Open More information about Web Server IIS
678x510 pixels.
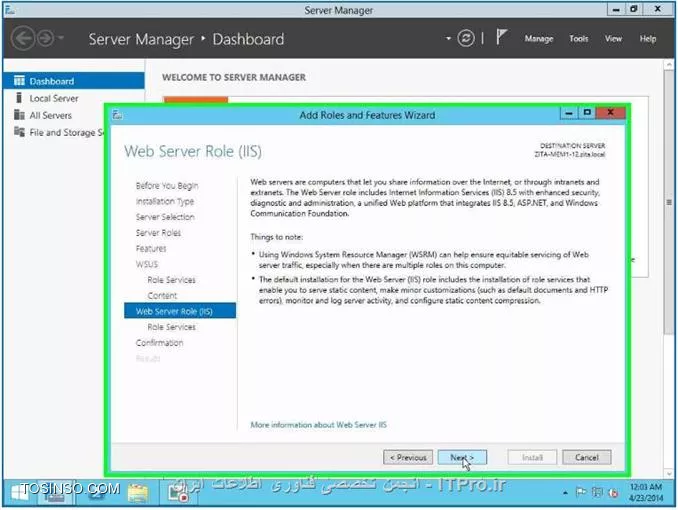(318, 425)
